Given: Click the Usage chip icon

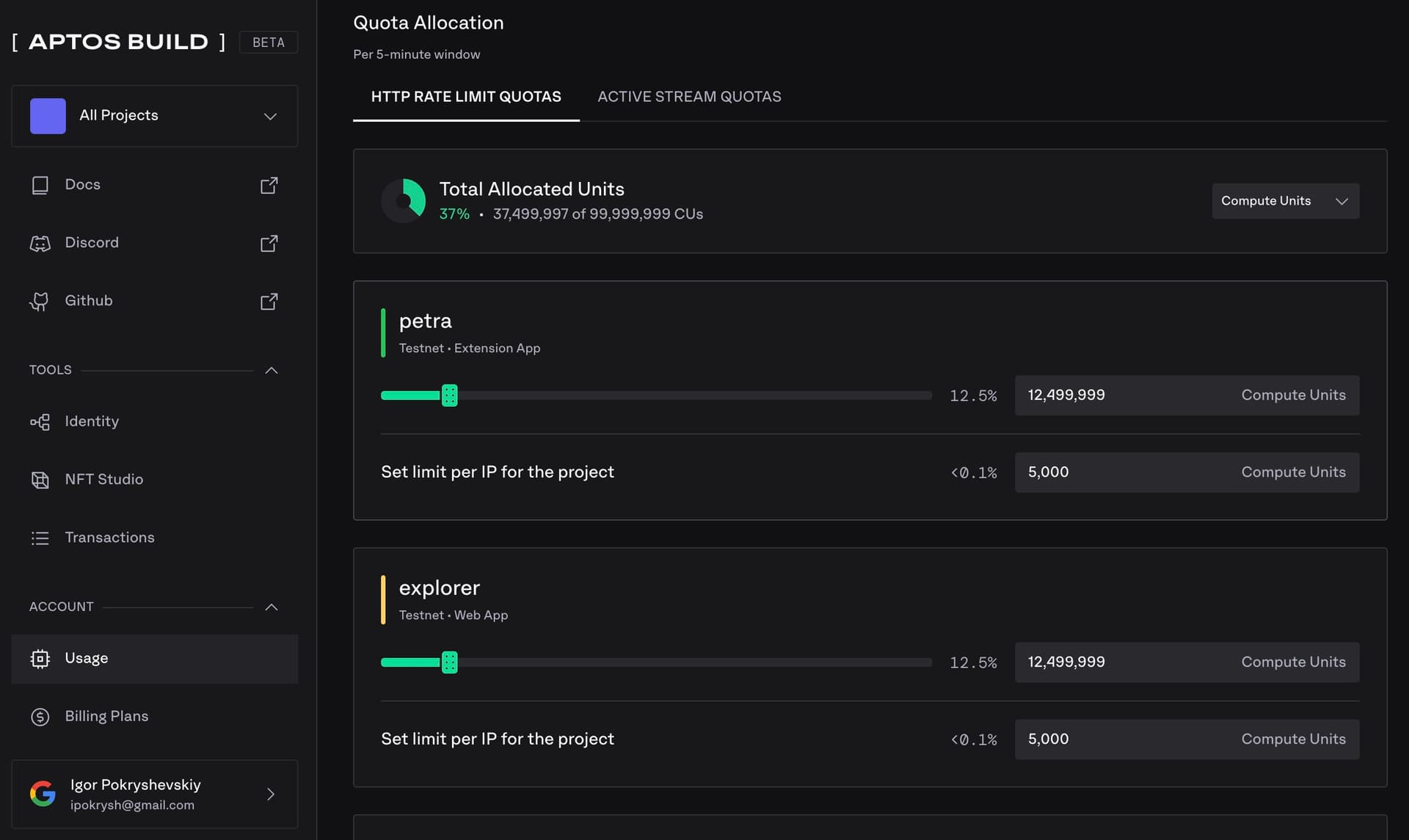Looking at the screenshot, I should tap(40, 659).
